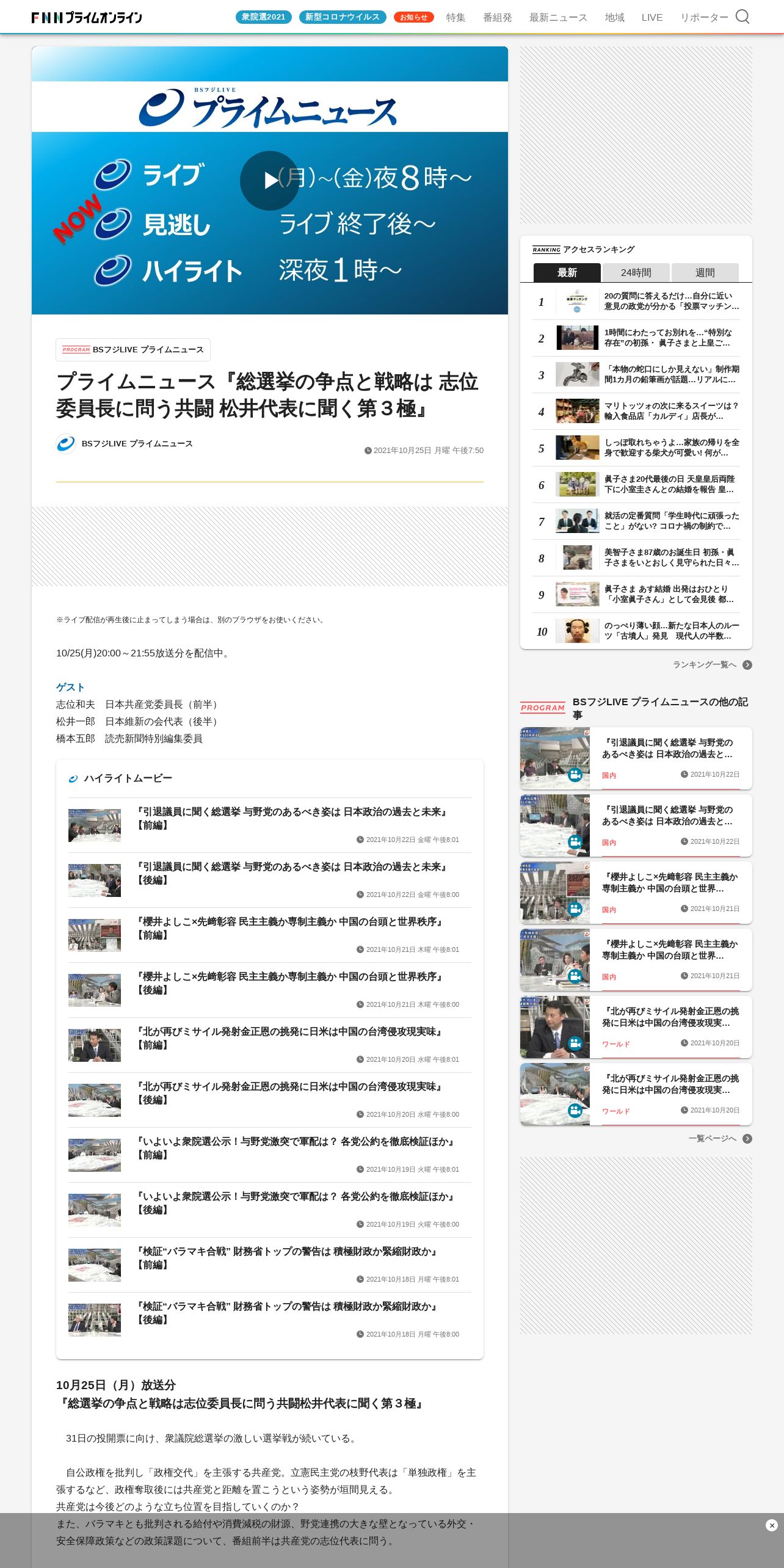Play the Prime News video
Screen dimensions: 784x1568
(x=269, y=181)
